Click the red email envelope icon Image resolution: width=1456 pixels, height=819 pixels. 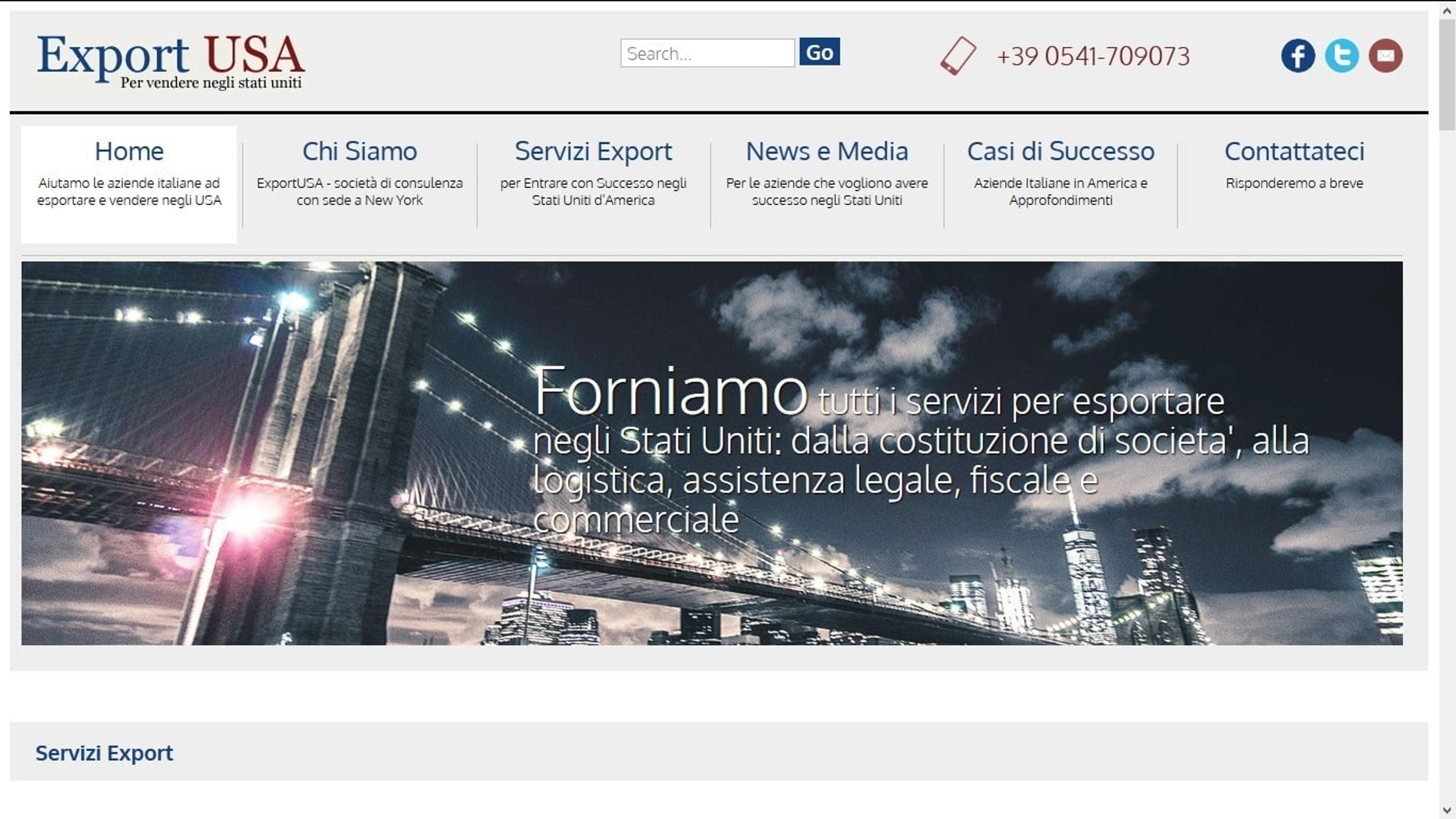click(1385, 55)
